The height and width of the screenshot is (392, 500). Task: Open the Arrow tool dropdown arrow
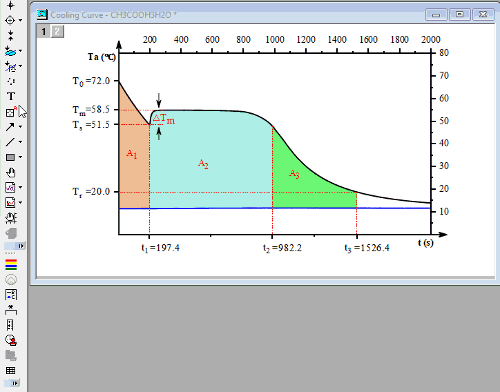tap(20, 127)
